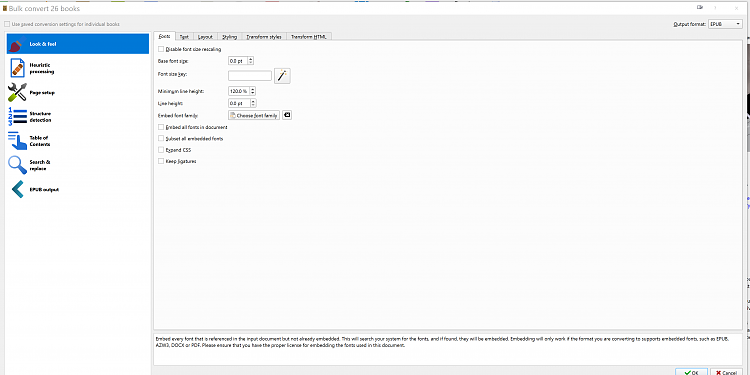Open Structure detection list icon
Image resolution: width=750 pixels, height=375 pixels.
(17, 117)
